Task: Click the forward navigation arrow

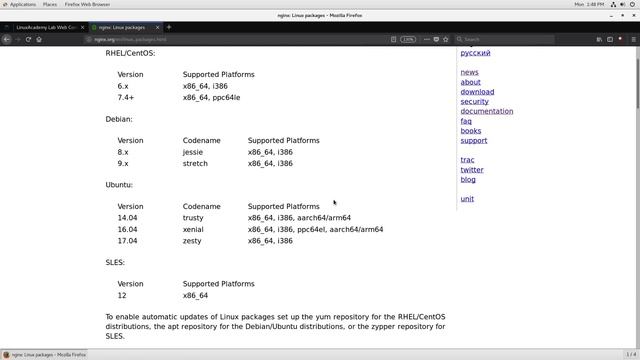Action: pos(18,40)
